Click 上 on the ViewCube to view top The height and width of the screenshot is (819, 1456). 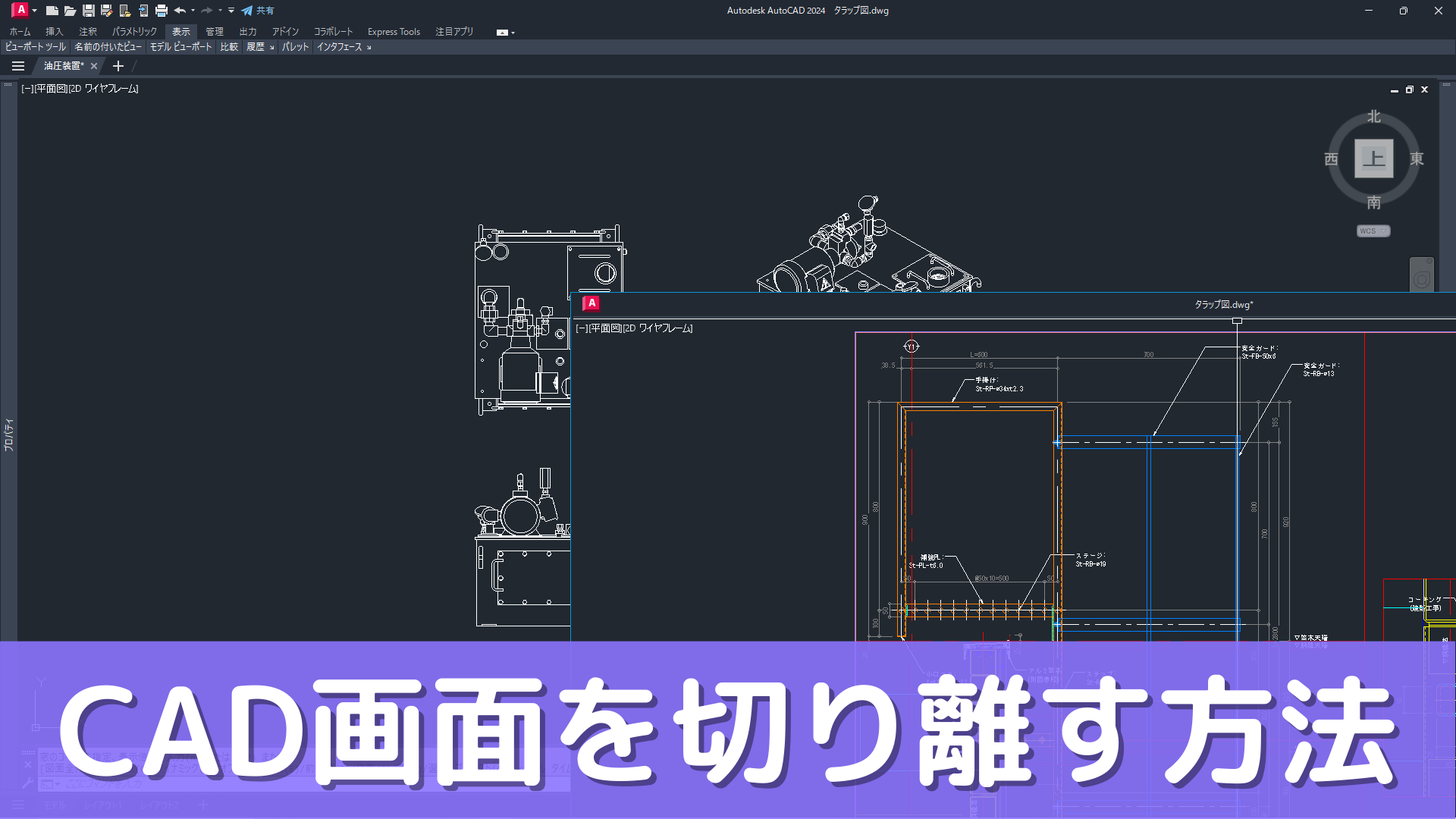[1374, 158]
